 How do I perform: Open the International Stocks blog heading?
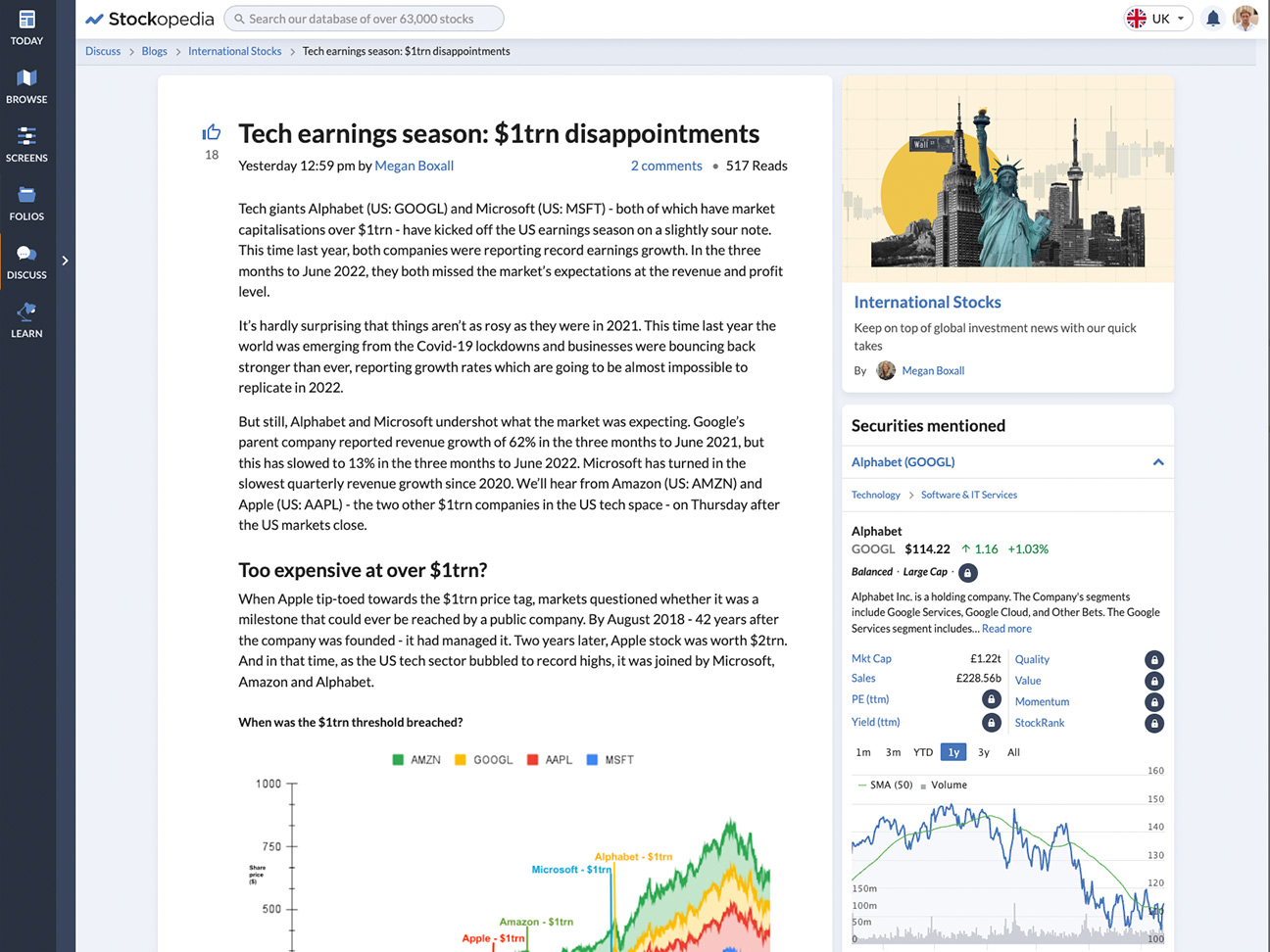[927, 303]
